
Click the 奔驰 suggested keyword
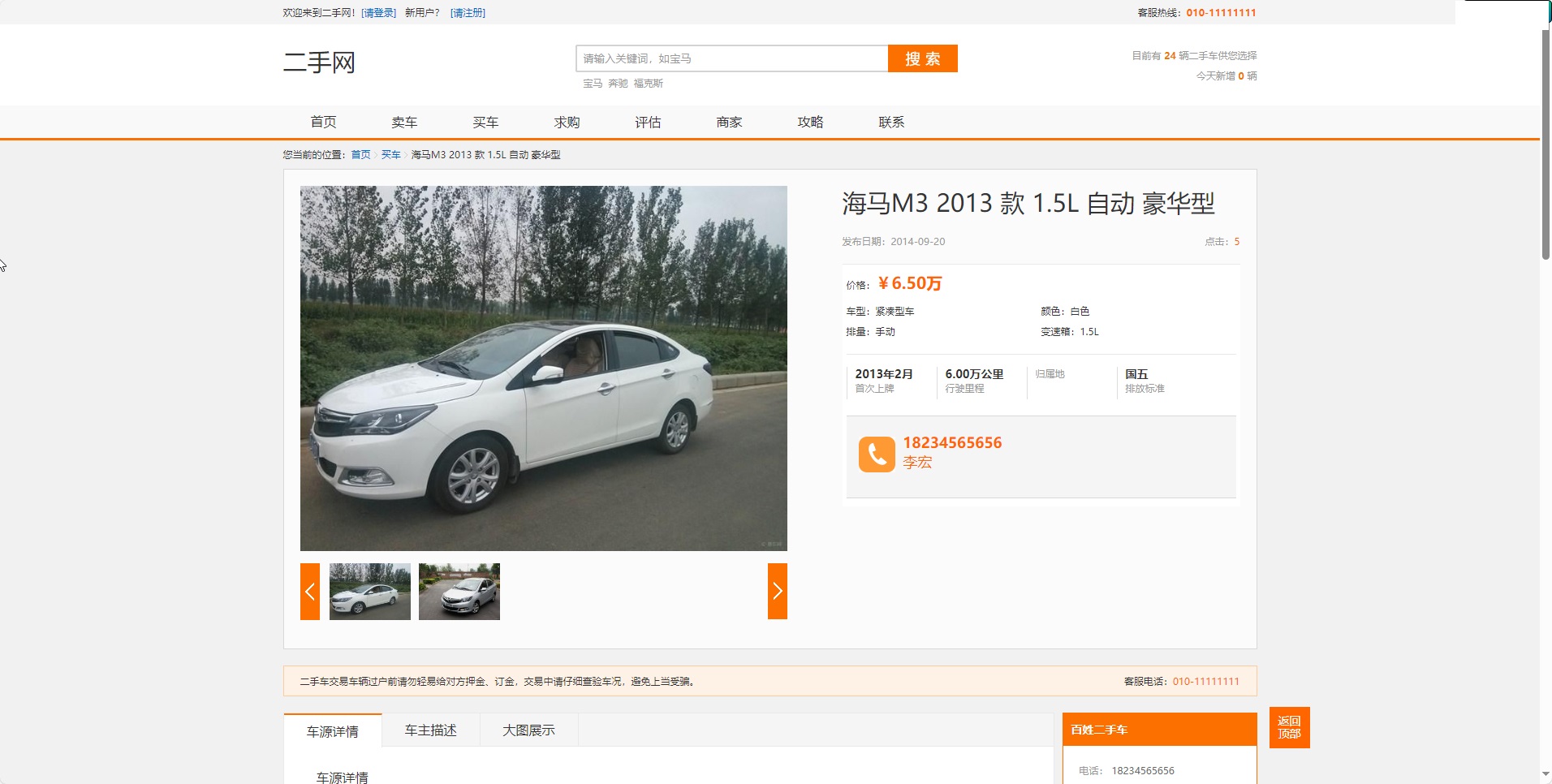[618, 84]
